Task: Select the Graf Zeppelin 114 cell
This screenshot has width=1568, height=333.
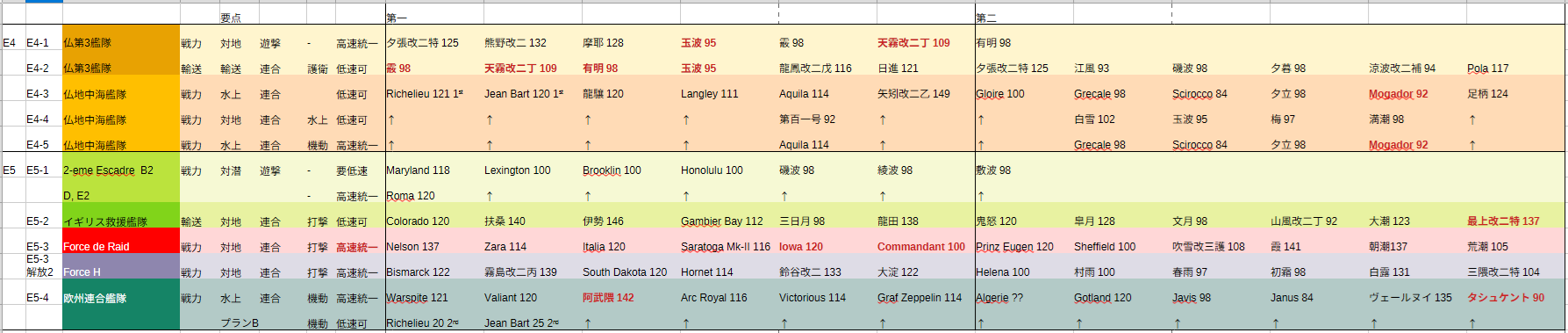Action: click(925, 298)
